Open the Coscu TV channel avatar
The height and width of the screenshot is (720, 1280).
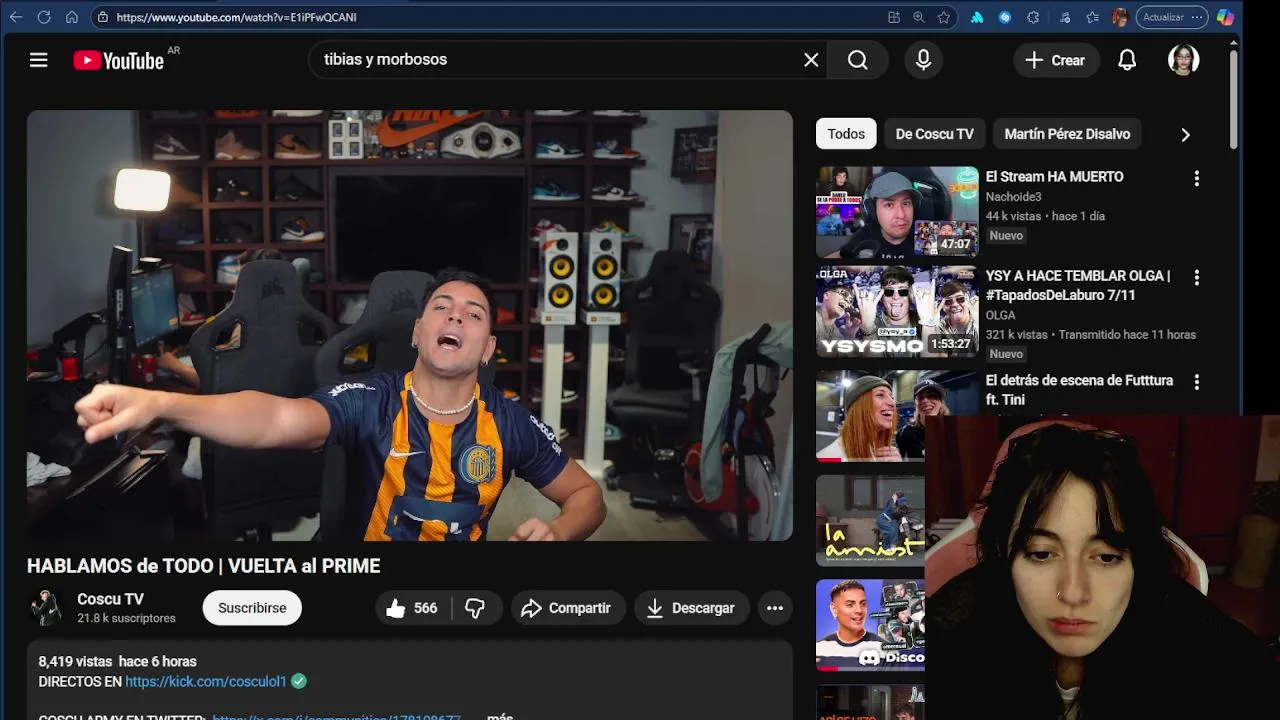(45, 608)
